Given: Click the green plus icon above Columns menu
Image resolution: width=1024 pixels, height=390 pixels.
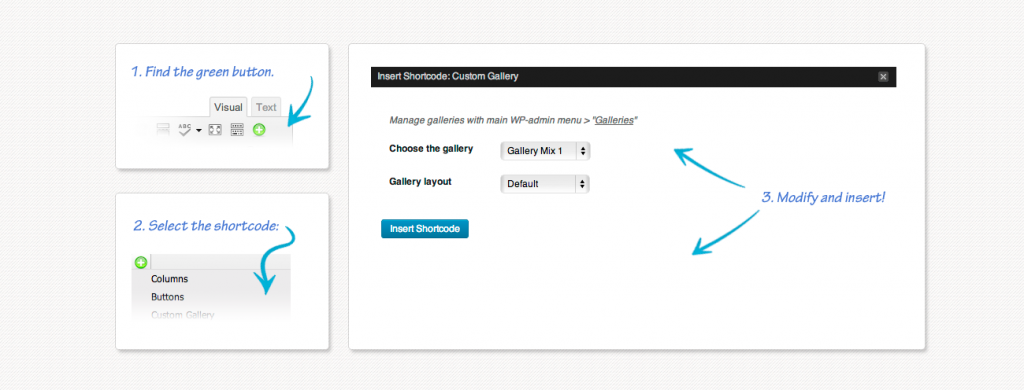Looking at the screenshot, I should tap(141, 263).
